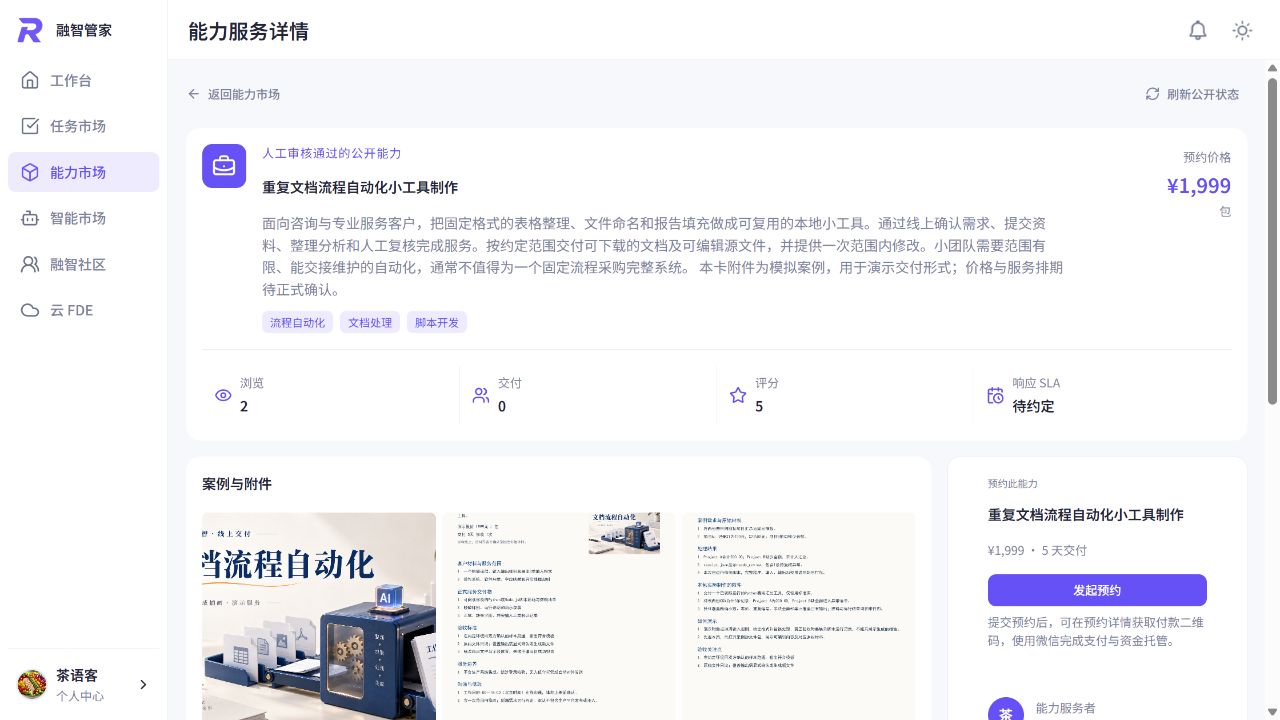Click the 脚本开发 tag
The width and height of the screenshot is (1280, 720).
(437, 322)
